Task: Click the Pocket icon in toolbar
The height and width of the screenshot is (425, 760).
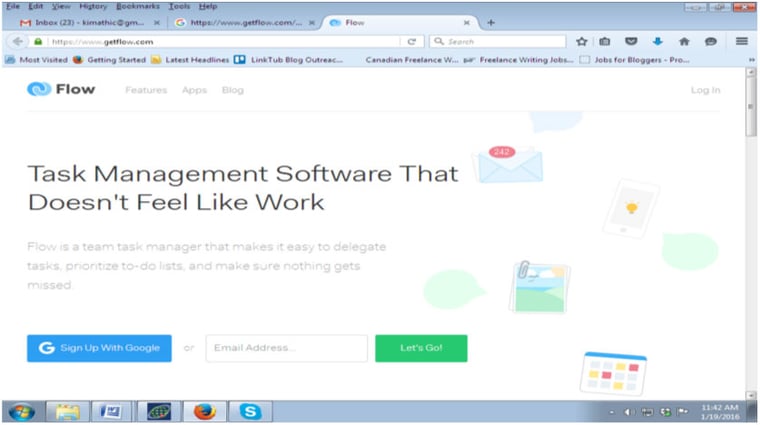Action: pos(631,41)
